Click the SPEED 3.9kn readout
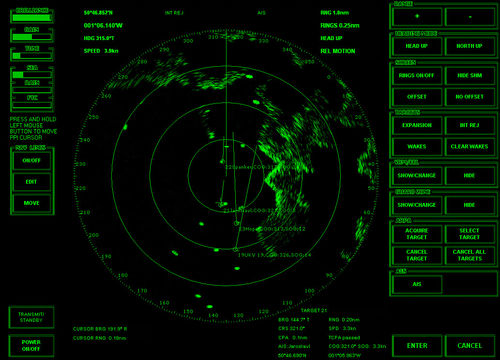Screen dimensions: 500x360 101,51
